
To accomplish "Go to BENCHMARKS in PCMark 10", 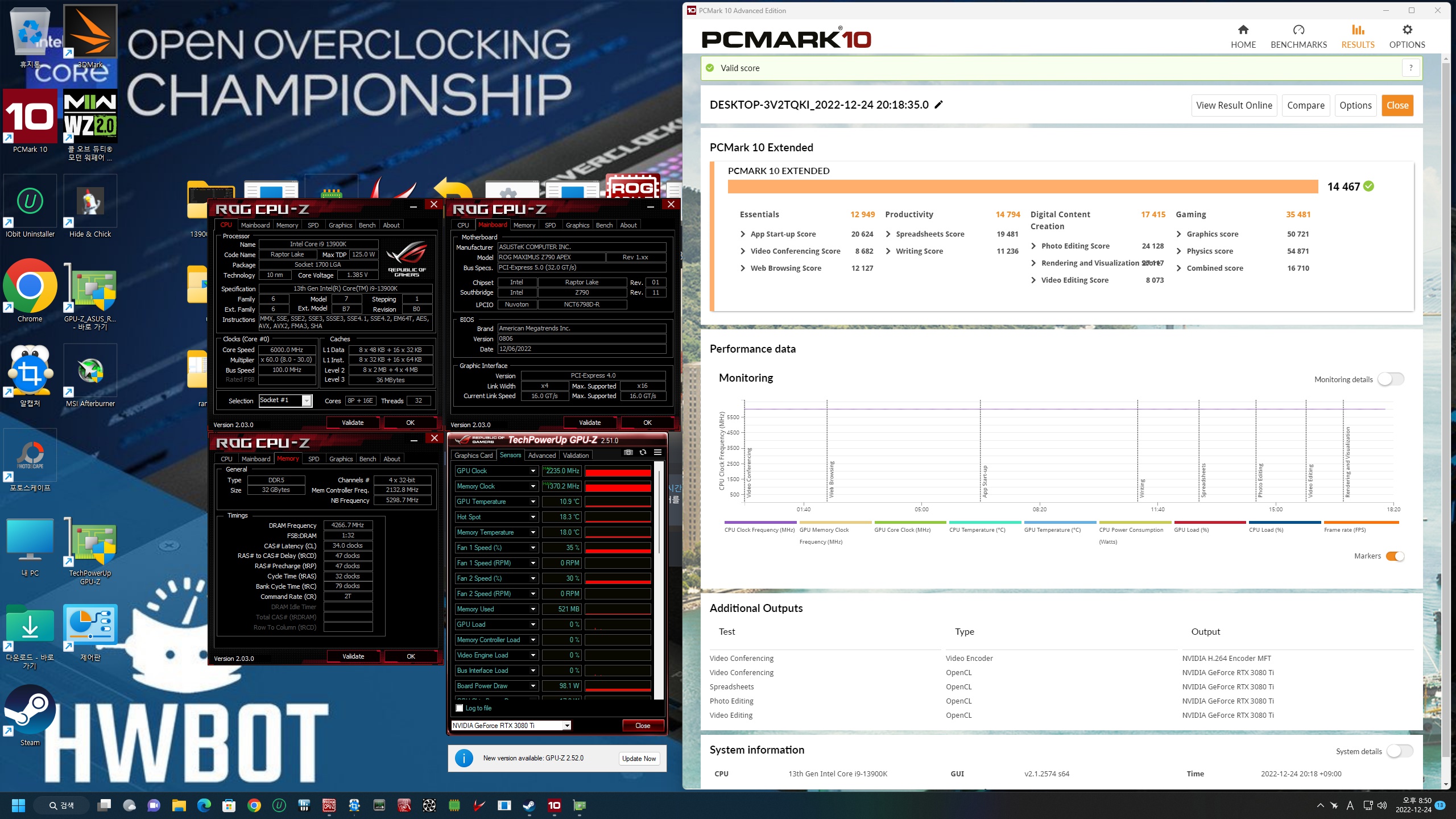I will (x=1298, y=36).
